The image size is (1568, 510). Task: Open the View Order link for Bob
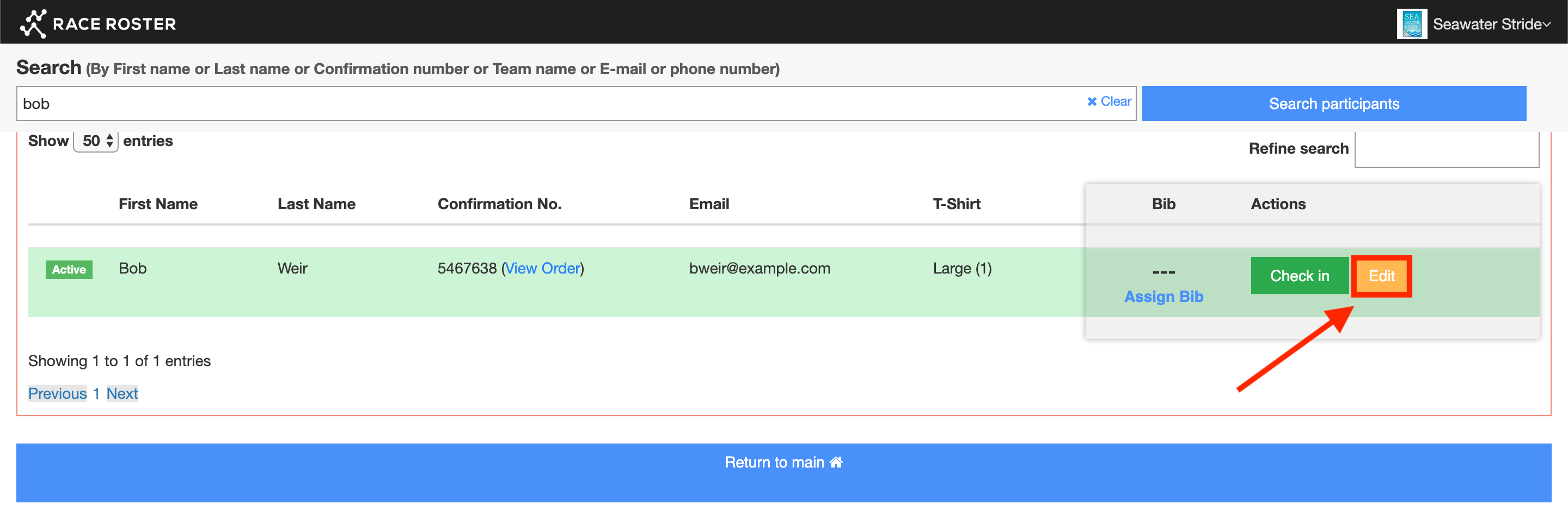(x=542, y=269)
